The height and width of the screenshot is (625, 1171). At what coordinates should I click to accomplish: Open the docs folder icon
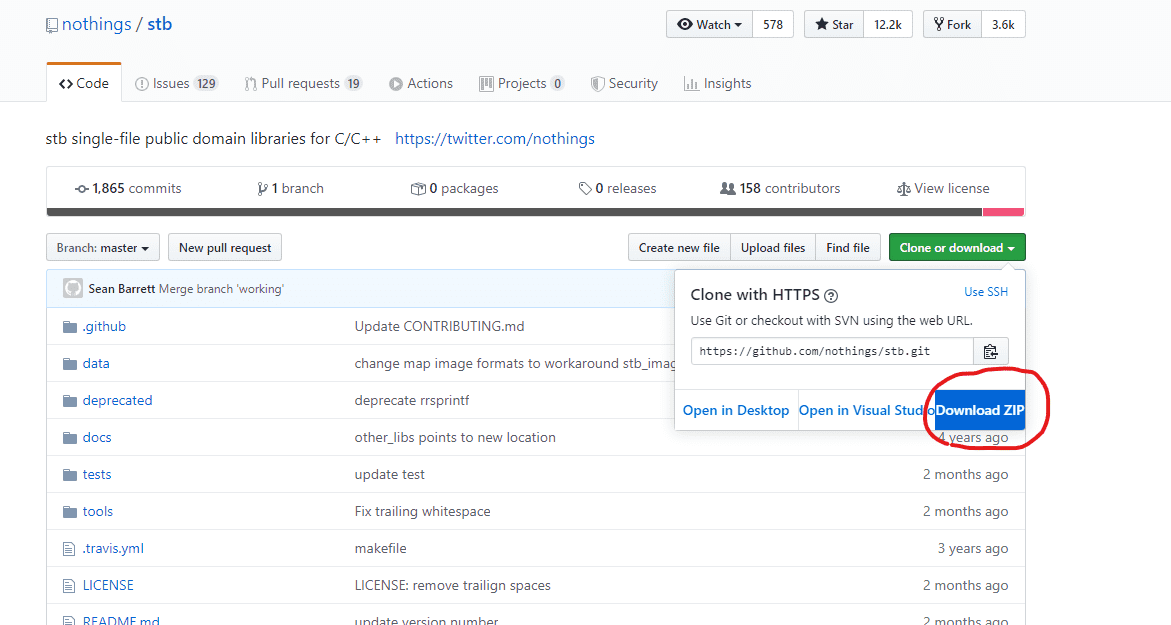66,437
